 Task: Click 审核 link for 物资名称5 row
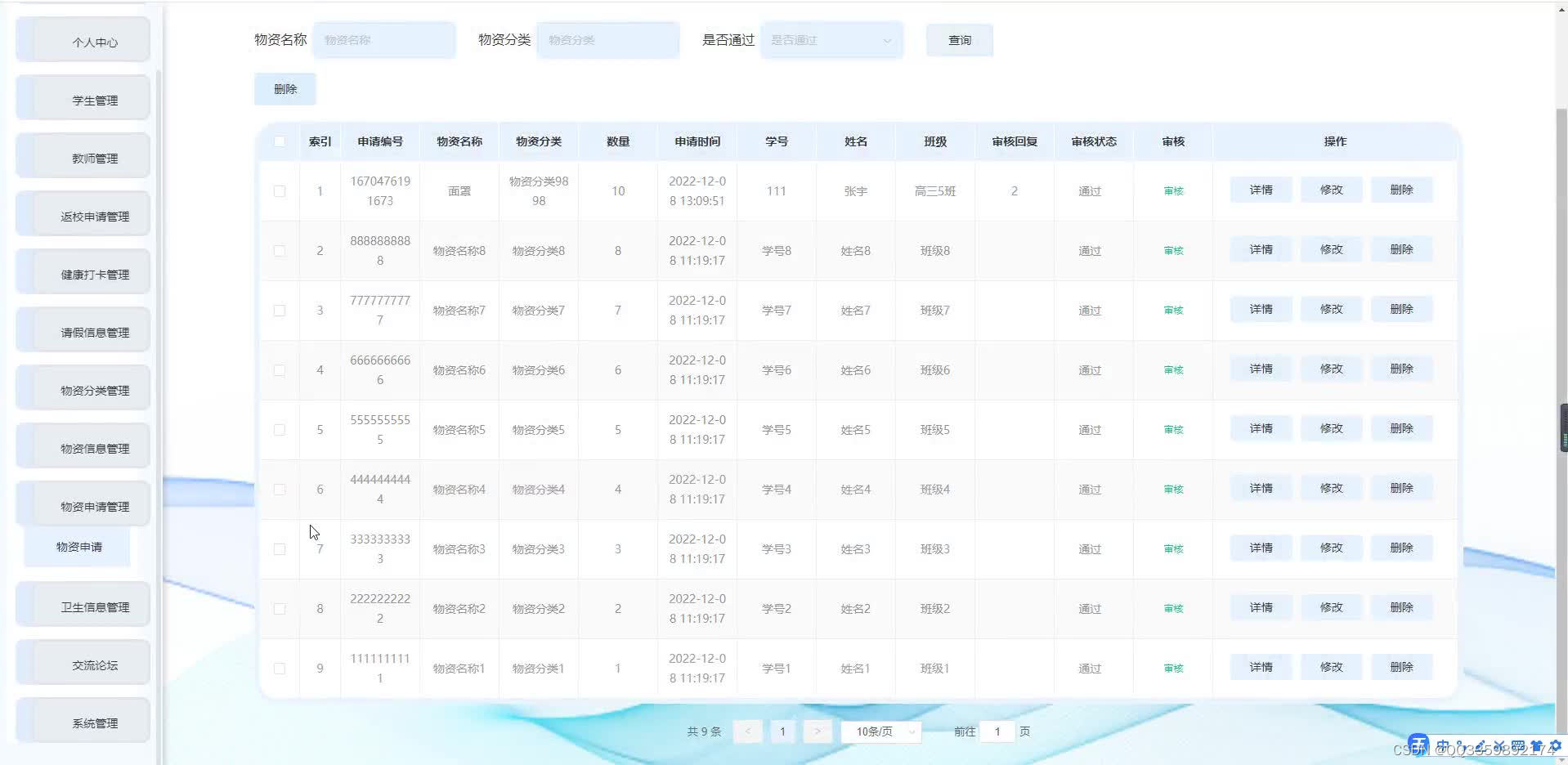click(x=1173, y=430)
